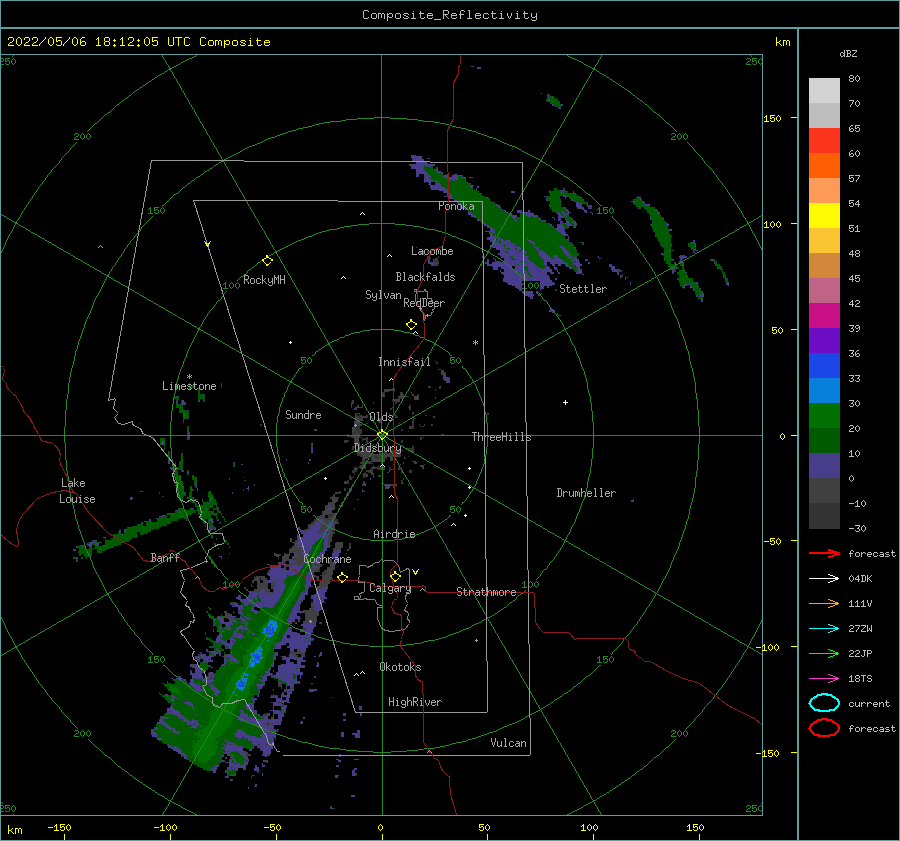The width and height of the screenshot is (900, 841).
Task: Click the asterisk marker east of Innisfail
Action: [x=475, y=343]
